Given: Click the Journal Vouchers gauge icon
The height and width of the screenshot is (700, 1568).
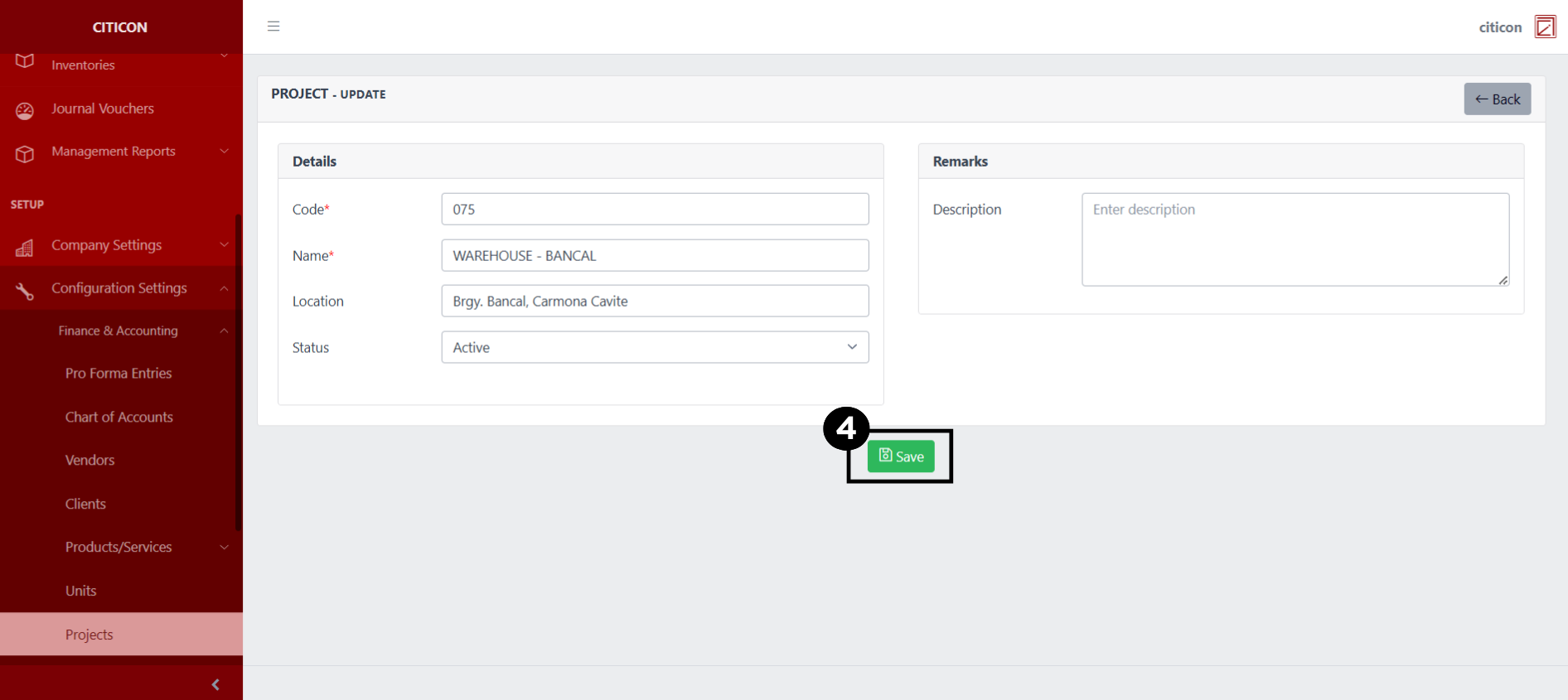Looking at the screenshot, I should click(25, 110).
